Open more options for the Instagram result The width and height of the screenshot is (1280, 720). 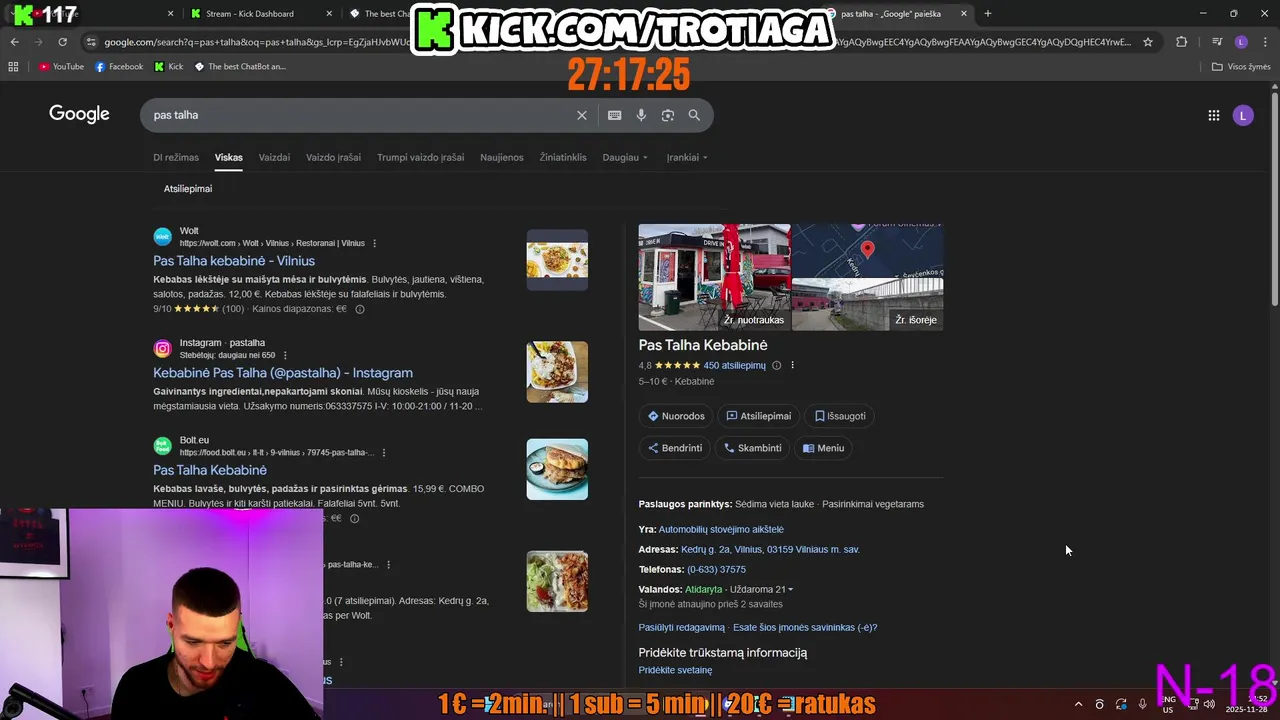click(x=285, y=355)
